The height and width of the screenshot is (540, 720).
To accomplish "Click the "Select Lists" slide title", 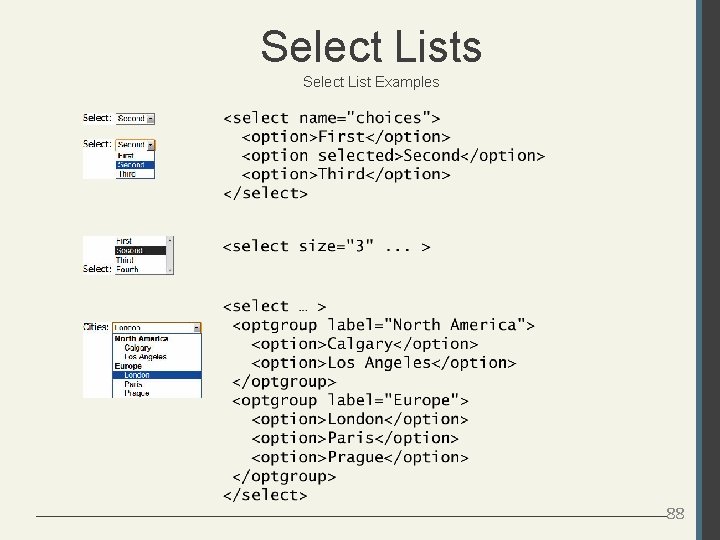I will point(371,46).
